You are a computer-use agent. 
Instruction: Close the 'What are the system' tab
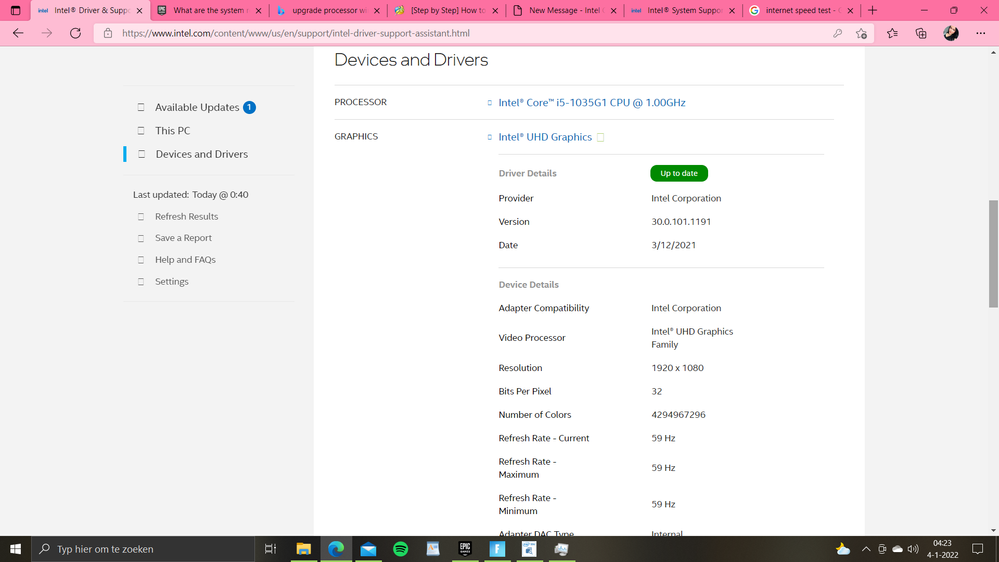pos(258,11)
